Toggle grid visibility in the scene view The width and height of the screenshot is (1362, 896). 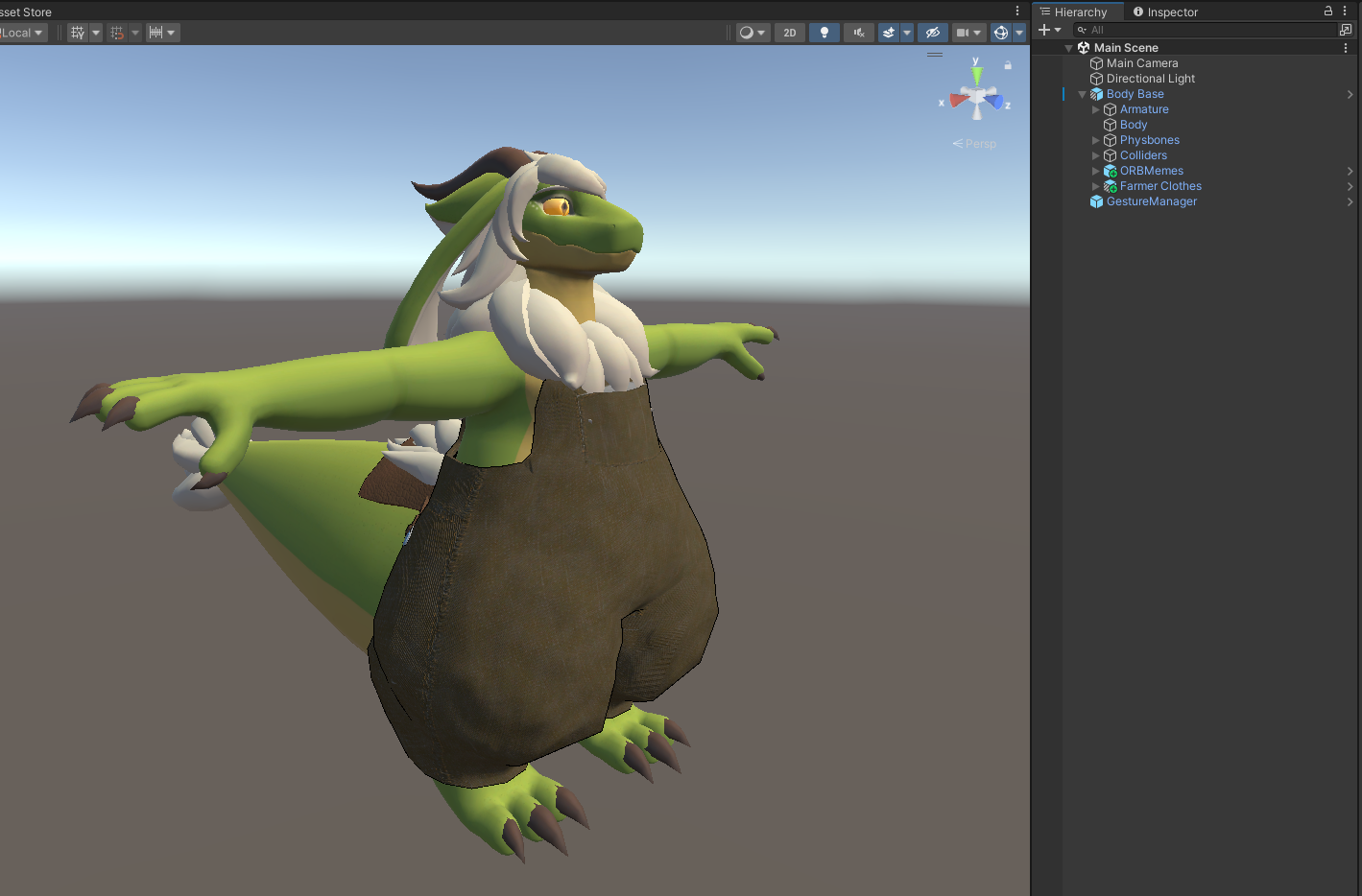(x=78, y=33)
